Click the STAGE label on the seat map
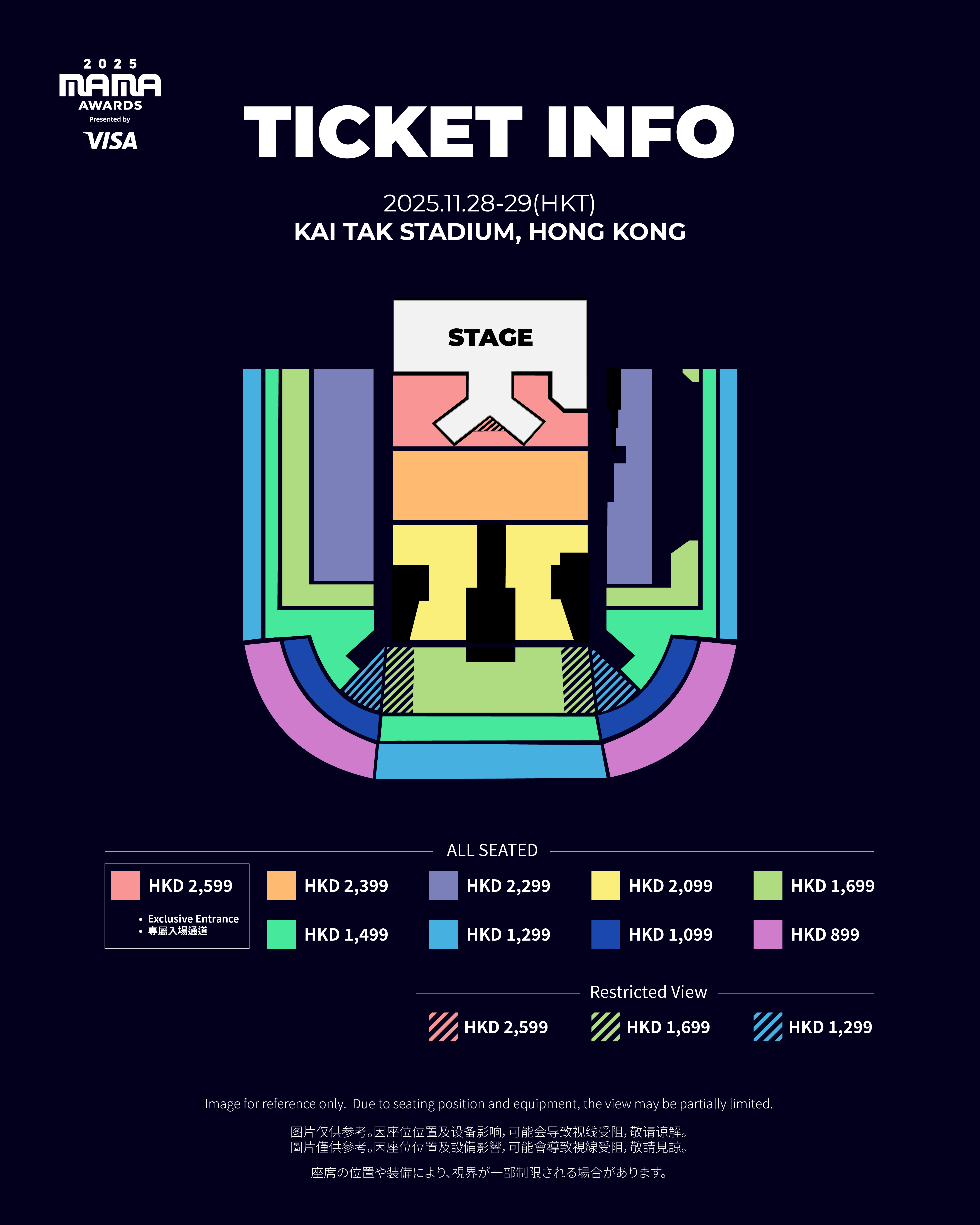 490,338
